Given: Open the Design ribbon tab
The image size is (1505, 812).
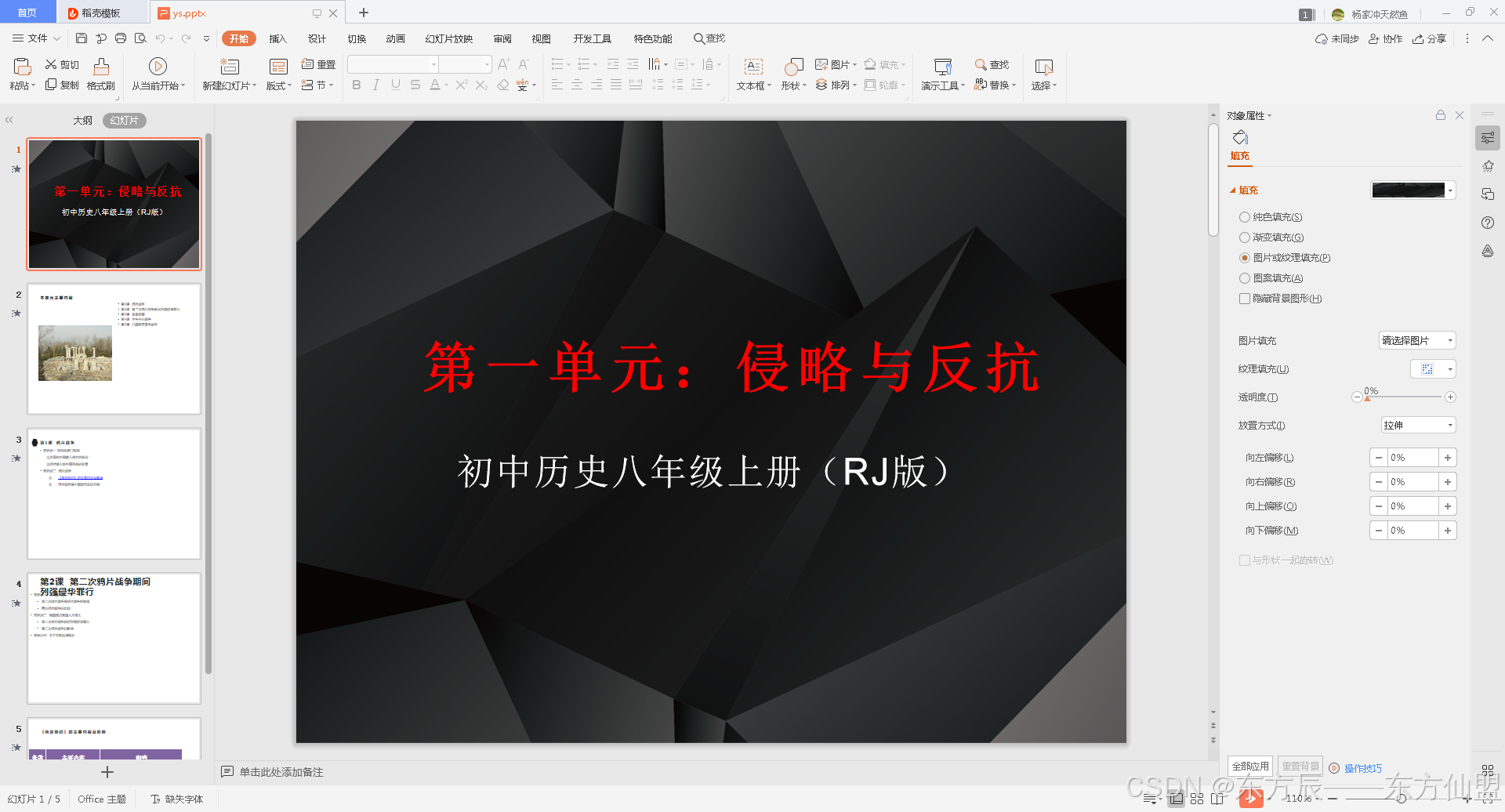Looking at the screenshot, I should pos(317,38).
